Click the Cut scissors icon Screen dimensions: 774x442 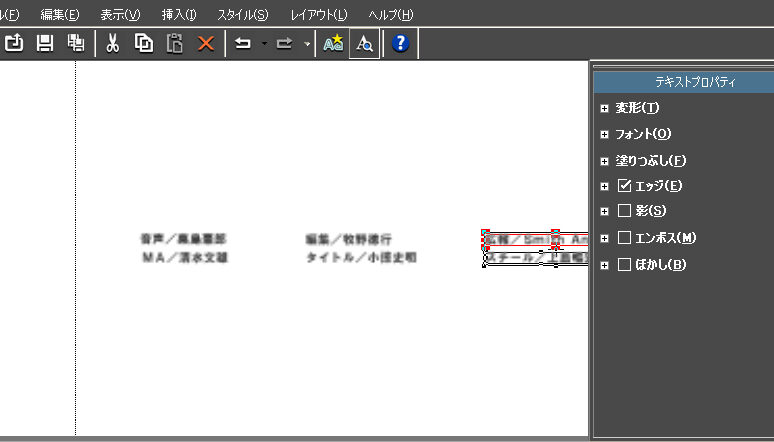click(113, 44)
